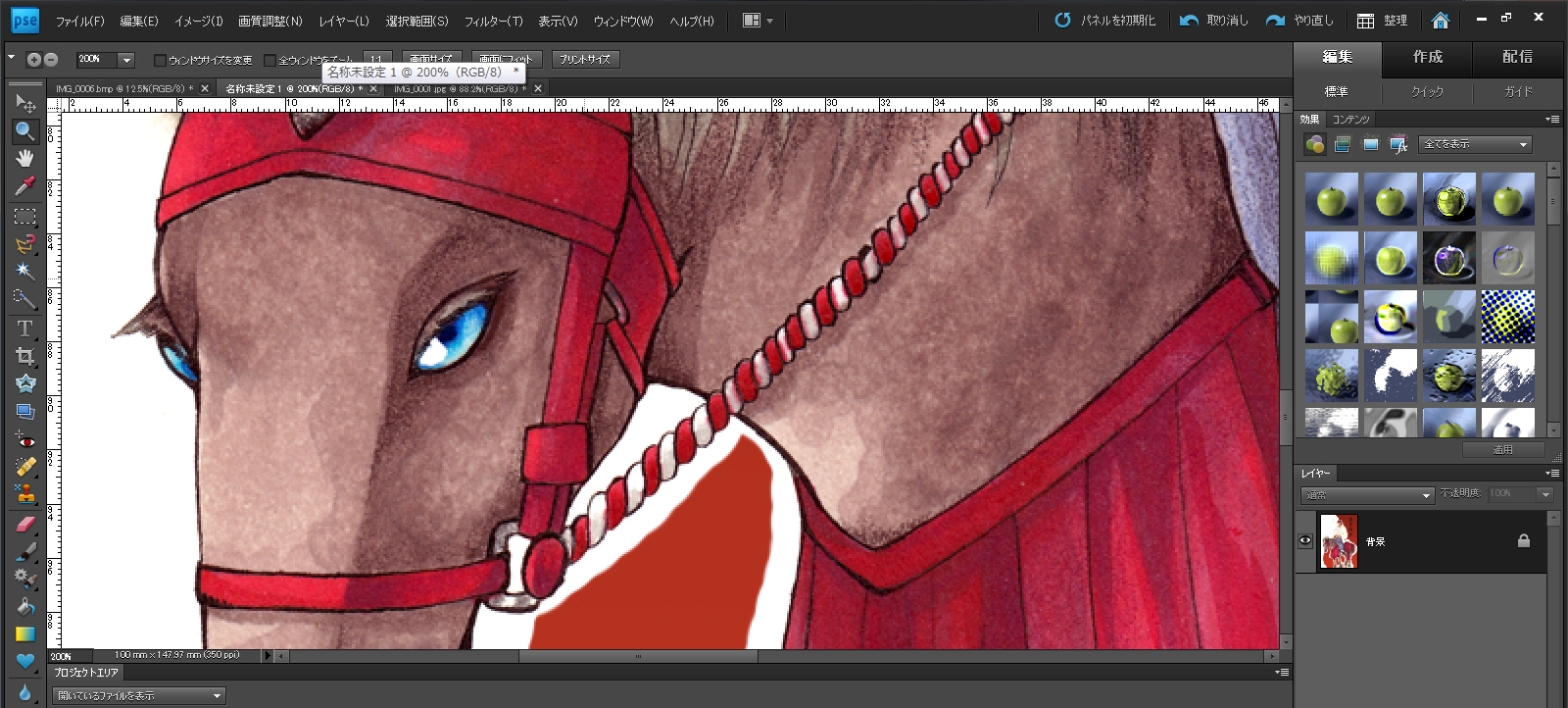Image resolution: width=1568 pixels, height=708 pixels.
Task: Open the フィルター(T) menu
Action: (493, 21)
